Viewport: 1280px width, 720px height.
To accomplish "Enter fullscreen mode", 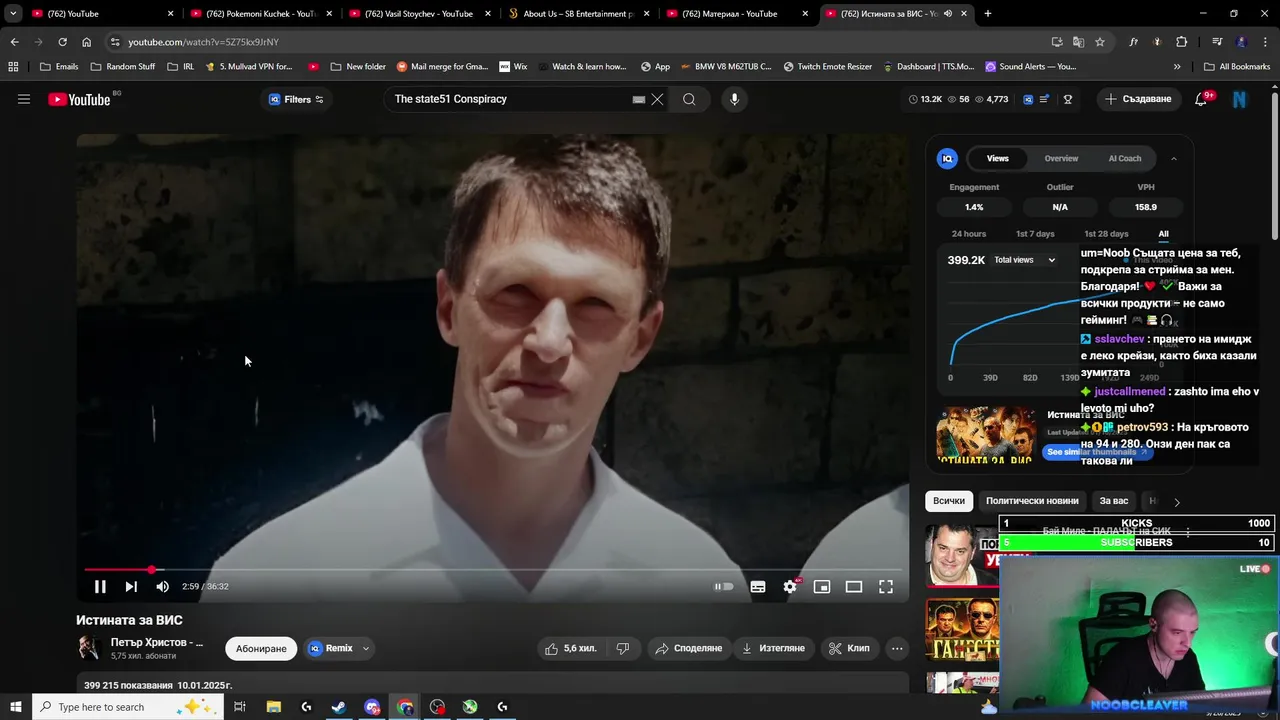I will pyautogui.click(x=886, y=587).
